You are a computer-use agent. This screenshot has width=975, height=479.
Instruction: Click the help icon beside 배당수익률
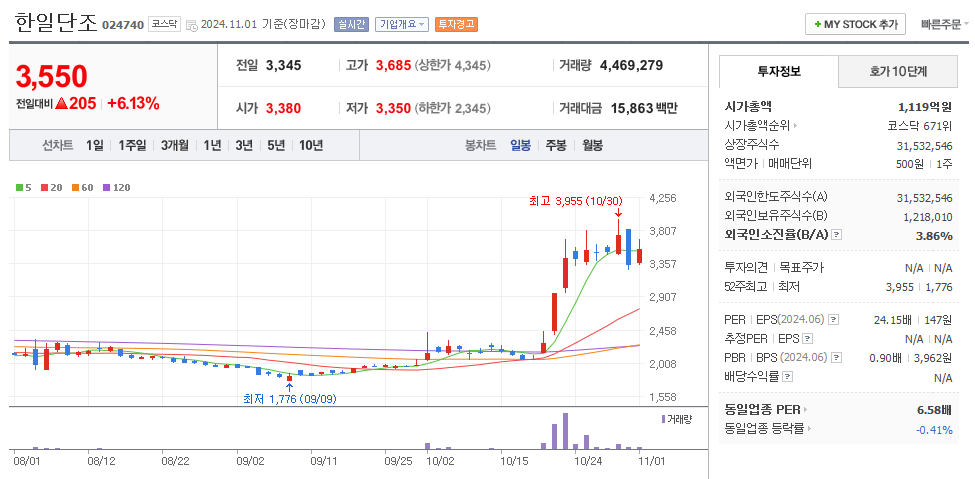click(x=787, y=377)
